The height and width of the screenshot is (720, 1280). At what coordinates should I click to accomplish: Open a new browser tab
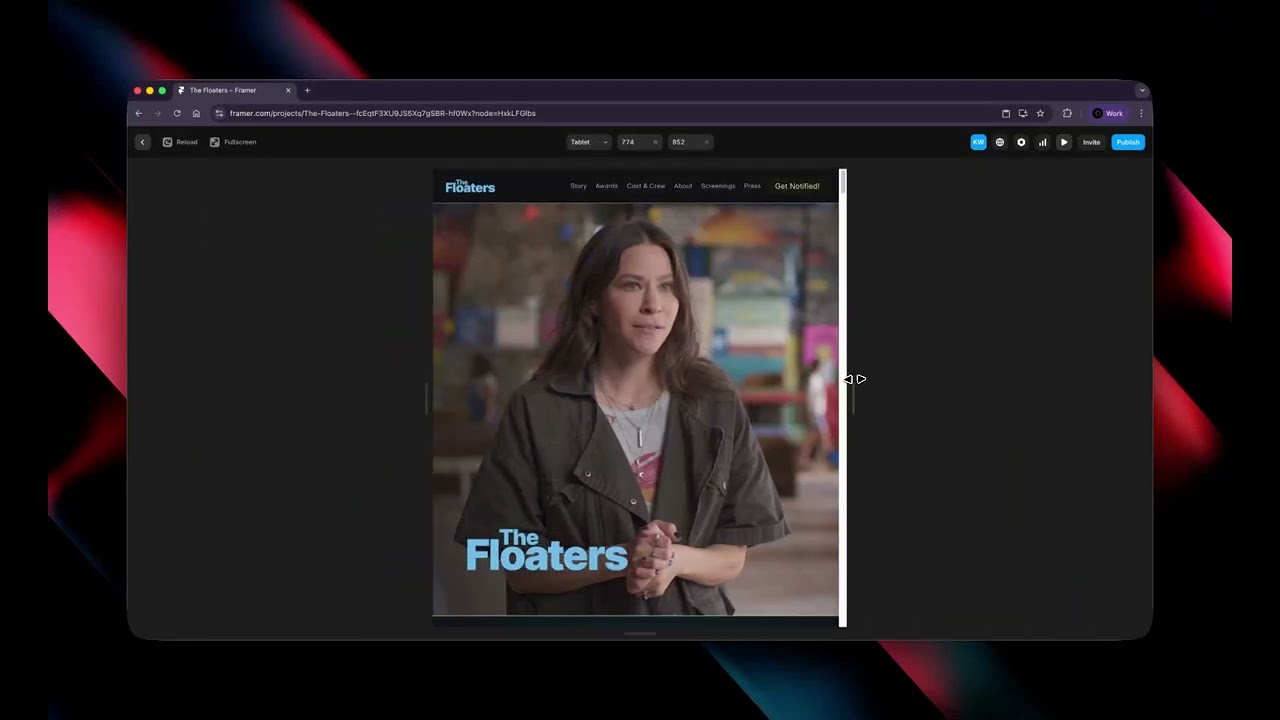coord(307,90)
